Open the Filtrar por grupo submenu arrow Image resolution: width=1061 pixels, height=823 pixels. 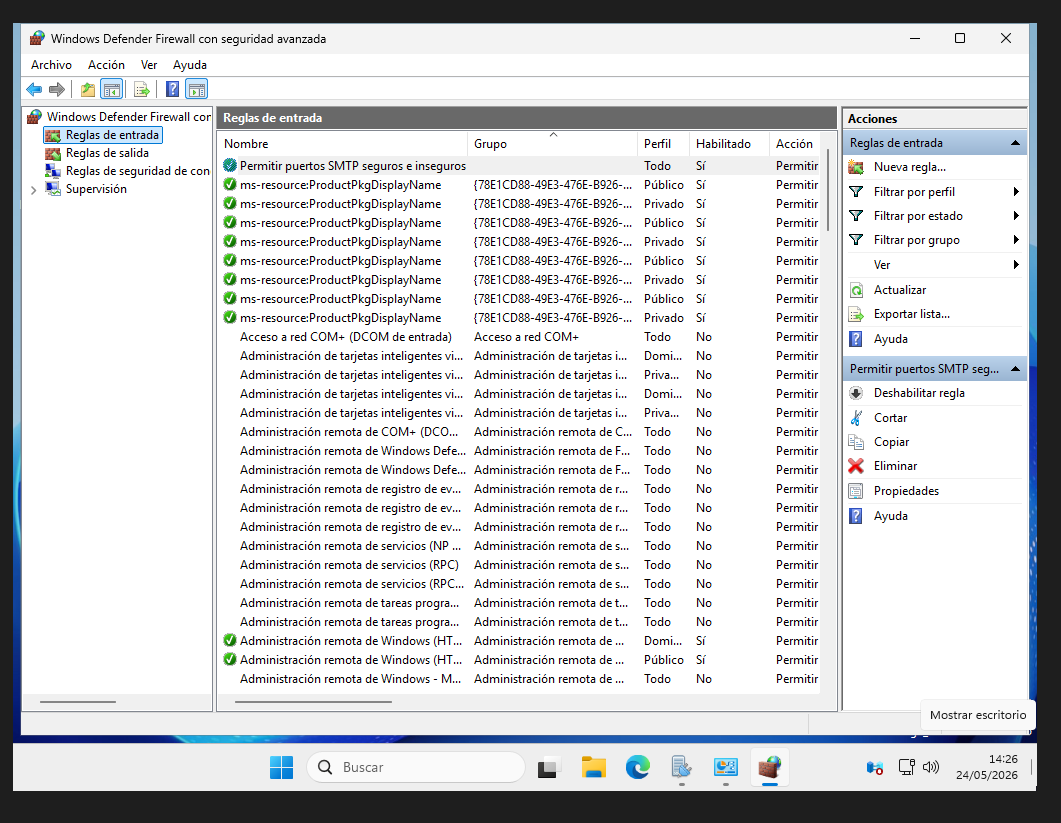click(1016, 240)
